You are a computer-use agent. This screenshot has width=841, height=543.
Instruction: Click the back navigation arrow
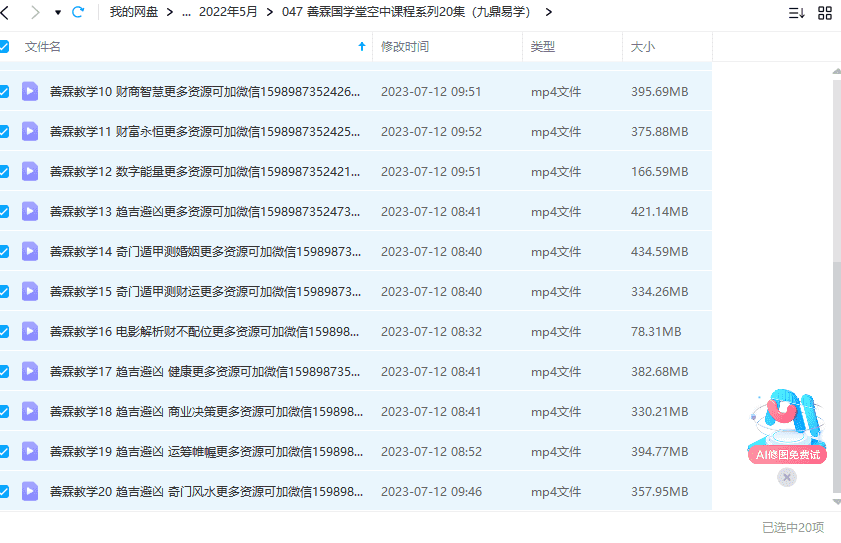click(7, 12)
